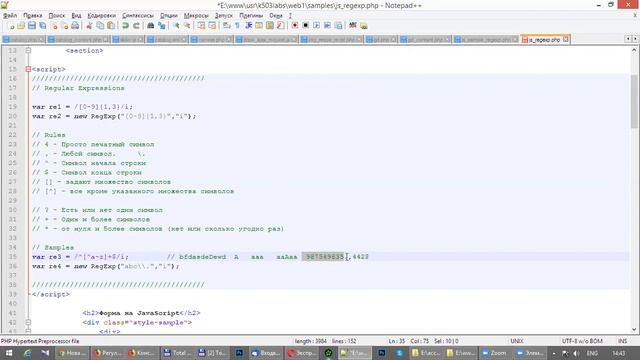Open Windows Start button

tap(9, 353)
